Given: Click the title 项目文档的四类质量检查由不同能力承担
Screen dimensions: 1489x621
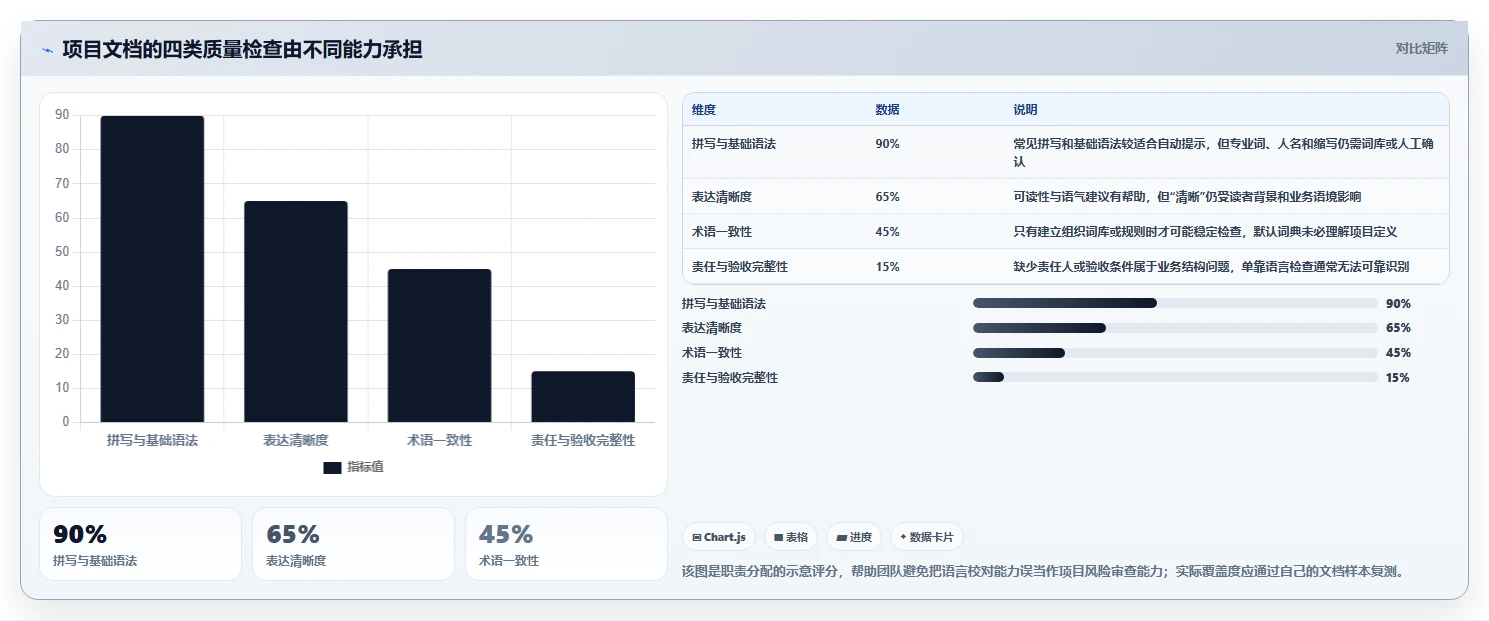Looking at the screenshot, I should [x=242, y=49].
